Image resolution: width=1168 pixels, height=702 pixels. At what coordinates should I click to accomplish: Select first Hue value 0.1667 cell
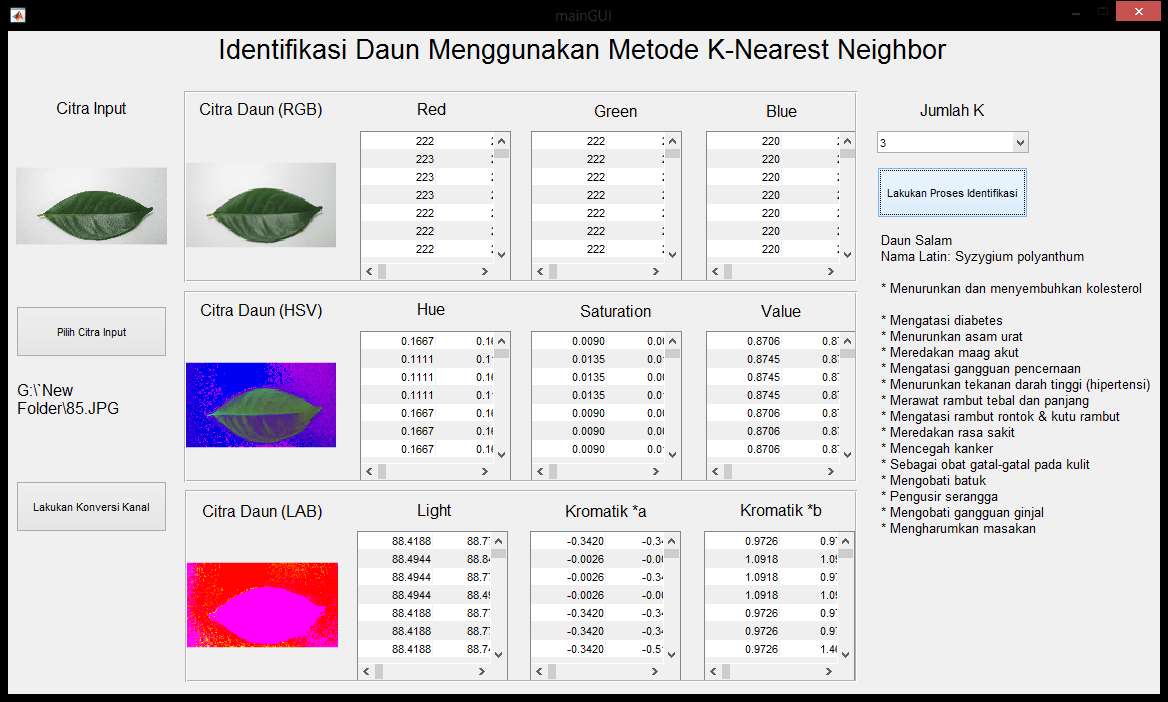[x=399, y=341]
